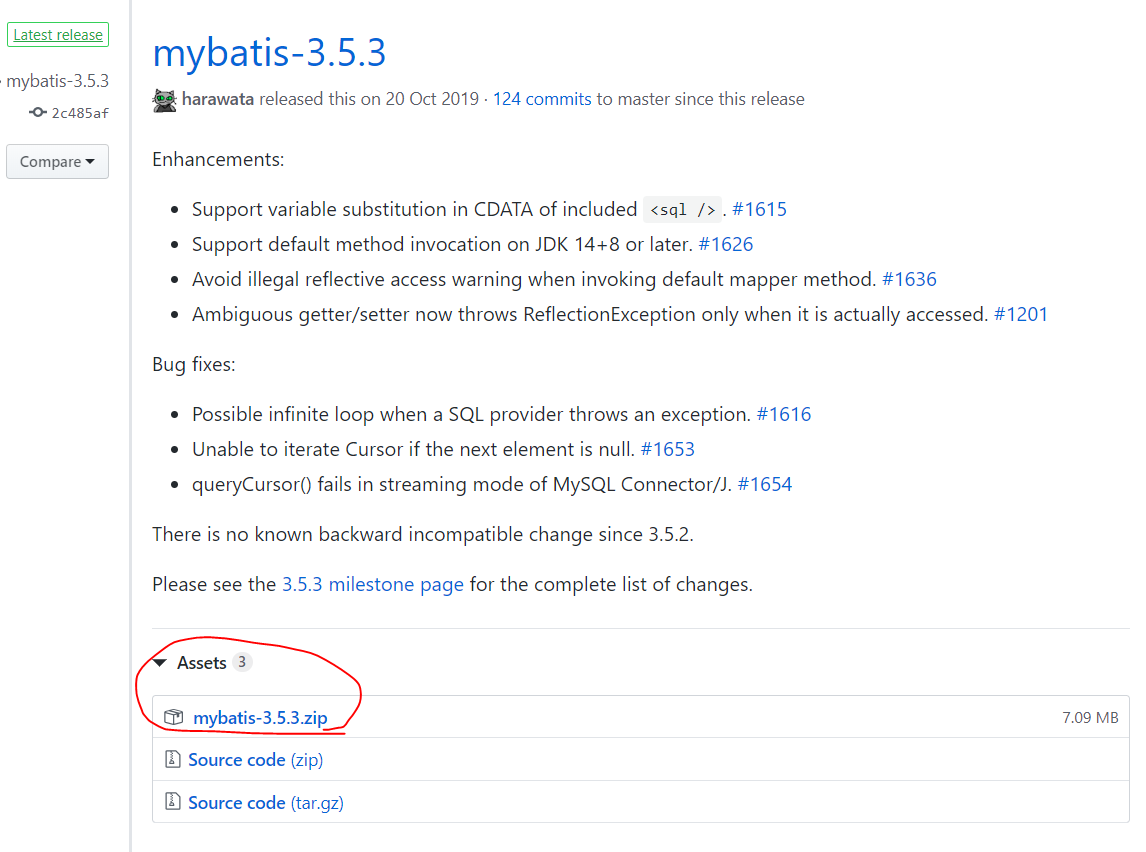View the 124 commits since release

click(542, 99)
